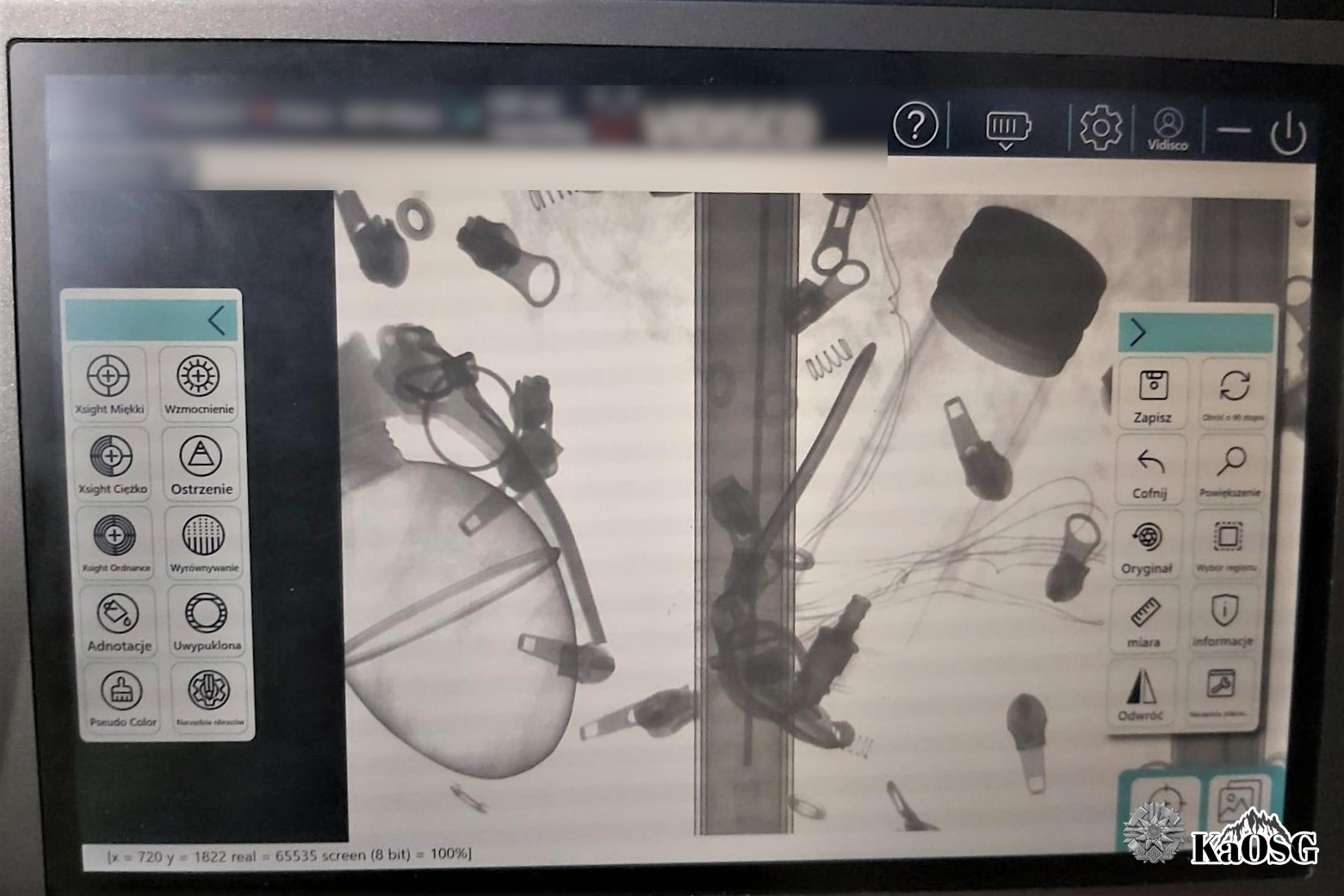Click the Cofnij undo button
Viewport: 1344px width, 896px height.
coord(1150,470)
